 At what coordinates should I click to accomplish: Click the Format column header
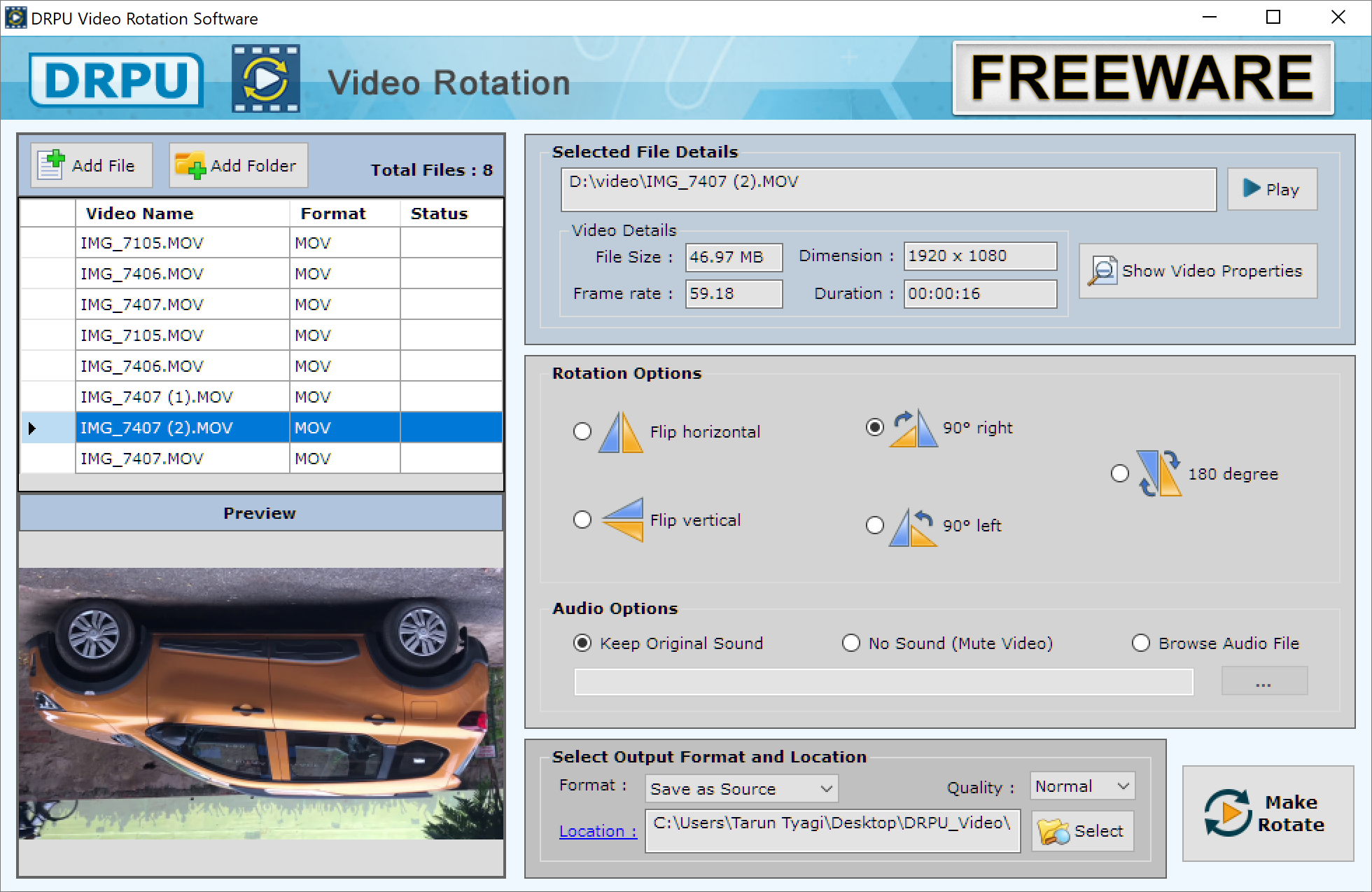334,213
